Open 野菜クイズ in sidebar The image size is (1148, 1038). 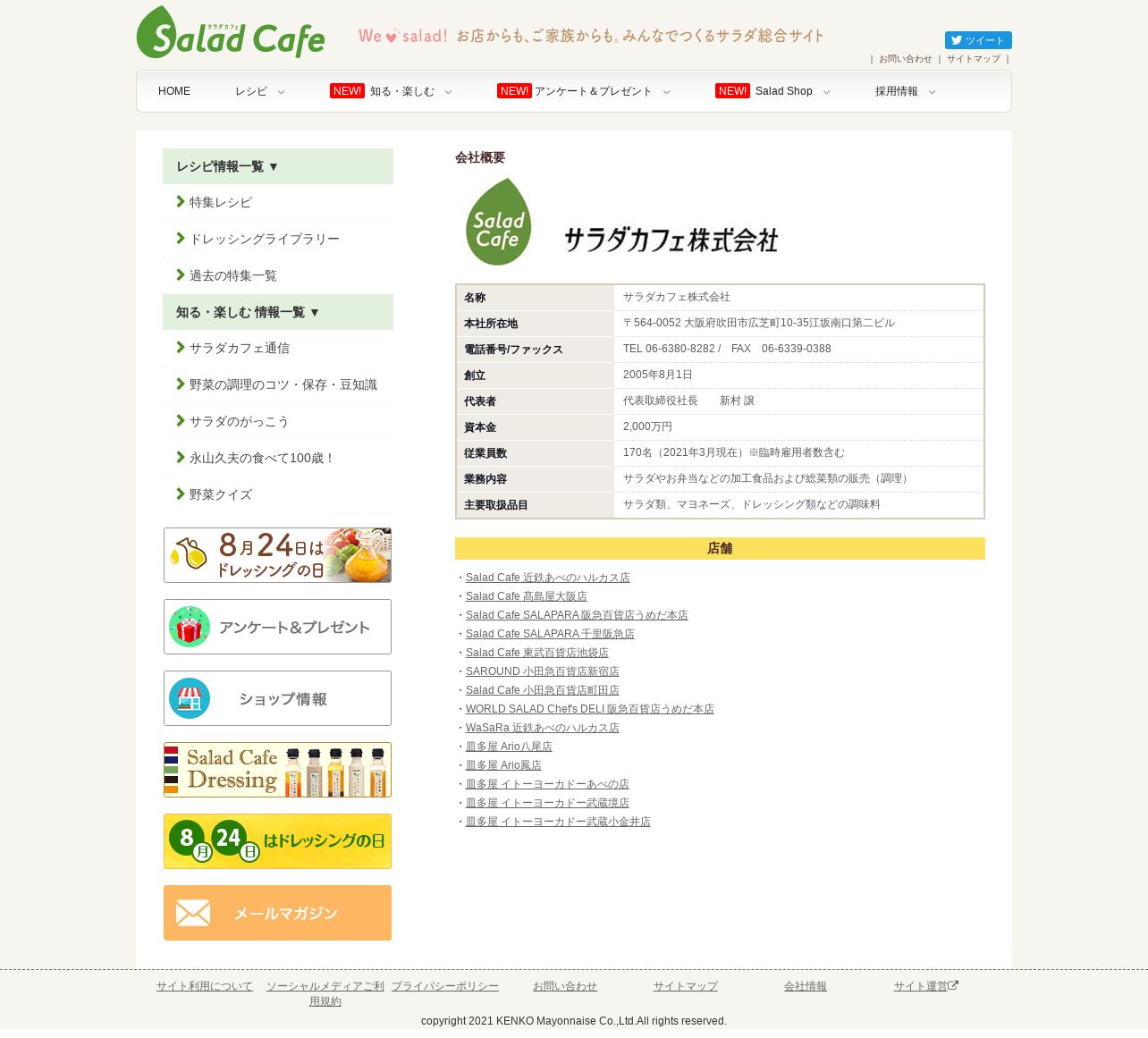coord(221,495)
